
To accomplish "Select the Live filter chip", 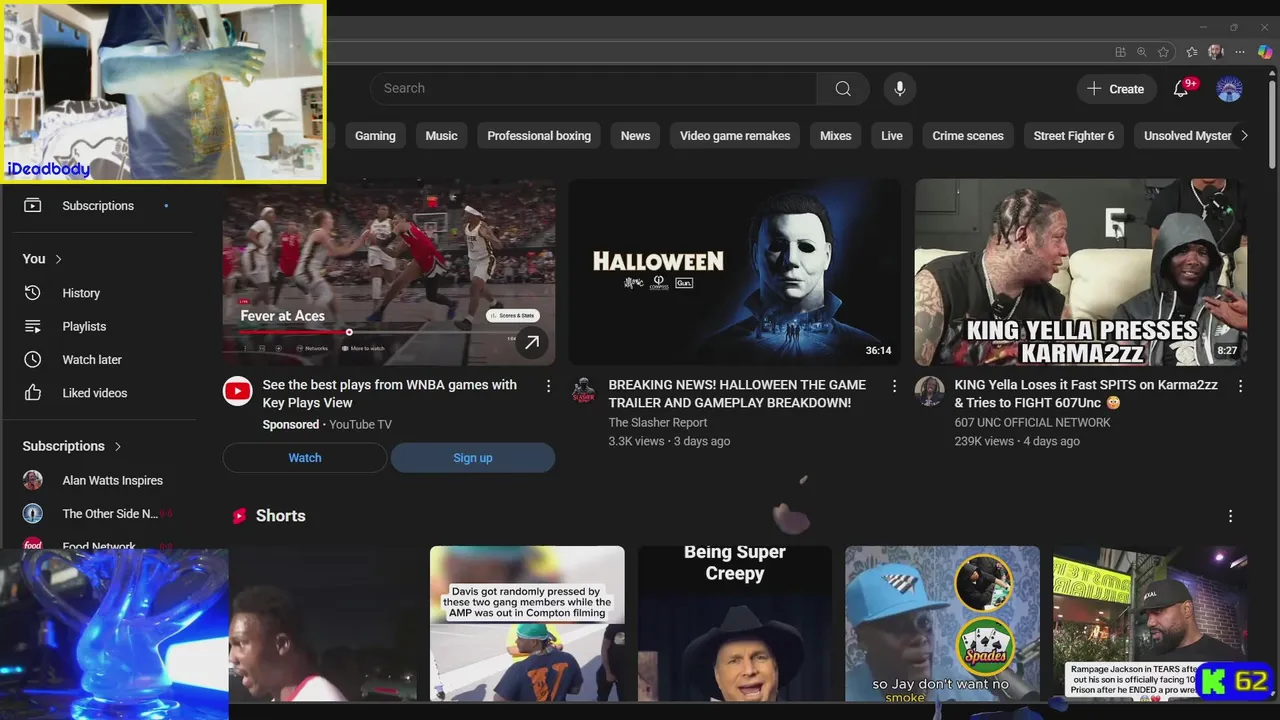I will point(892,136).
